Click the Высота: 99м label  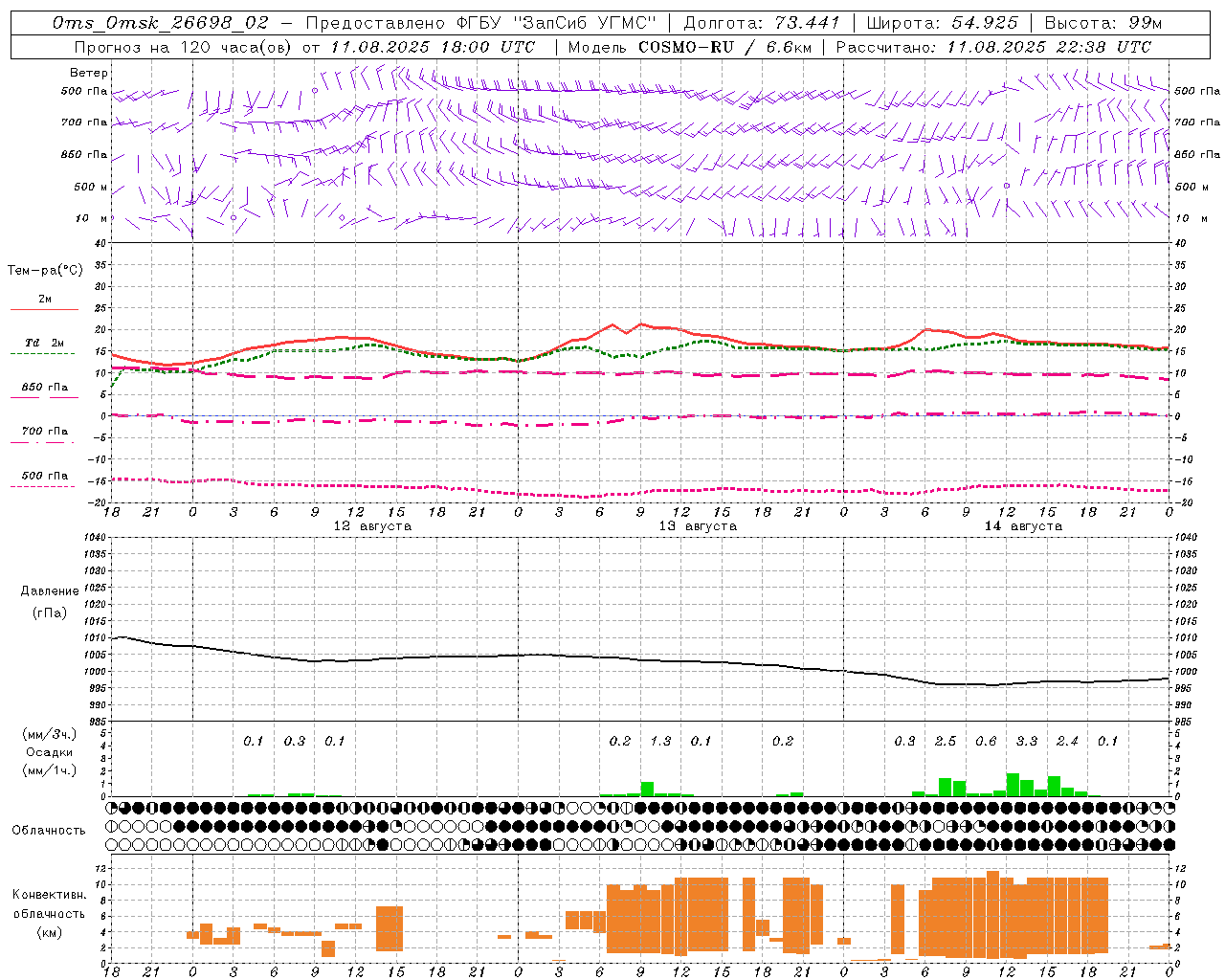click(1103, 23)
